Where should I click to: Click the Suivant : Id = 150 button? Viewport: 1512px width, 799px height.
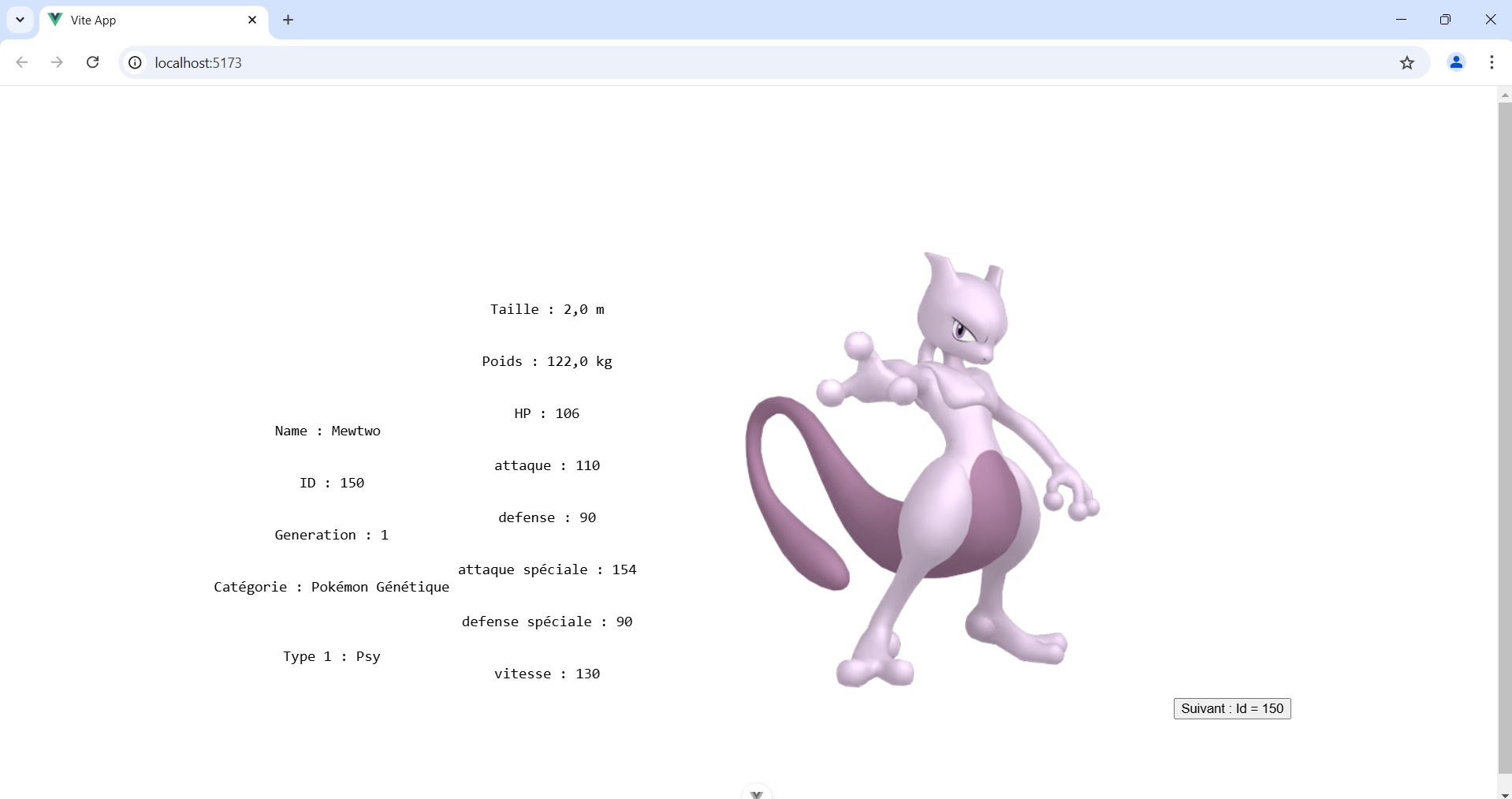[1231, 708]
